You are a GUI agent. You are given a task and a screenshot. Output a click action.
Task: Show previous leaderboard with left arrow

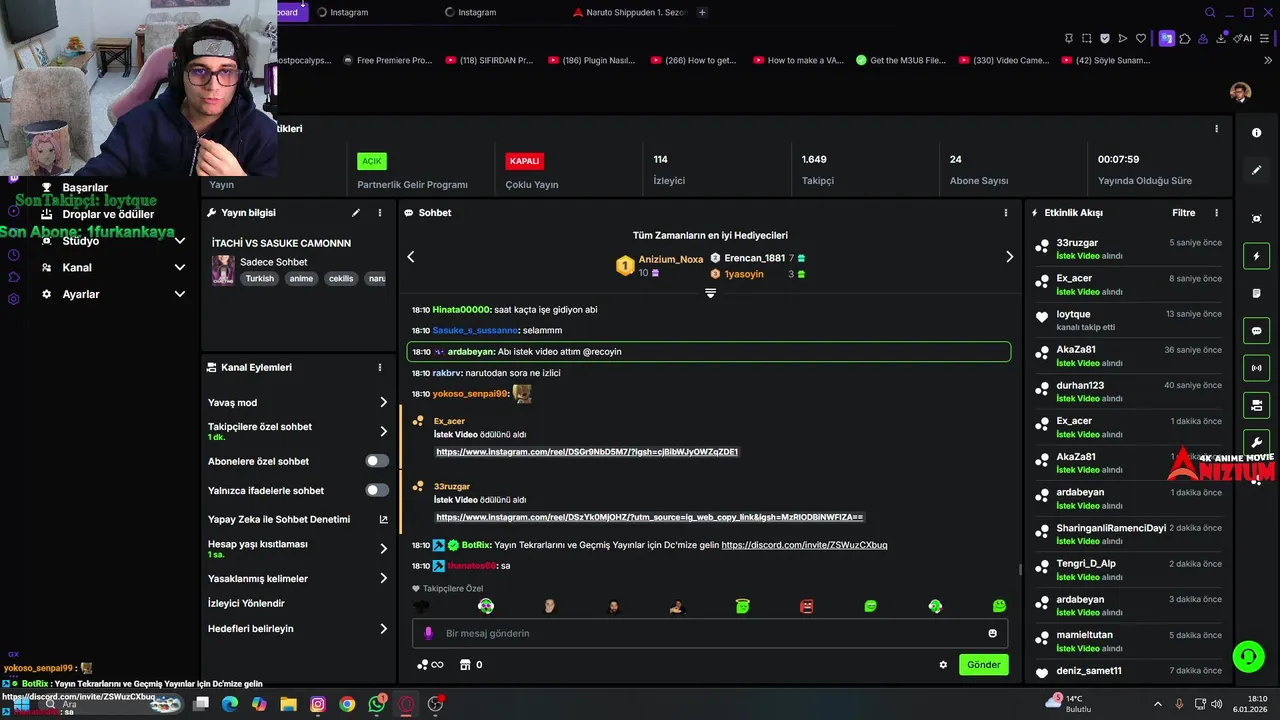click(410, 257)
